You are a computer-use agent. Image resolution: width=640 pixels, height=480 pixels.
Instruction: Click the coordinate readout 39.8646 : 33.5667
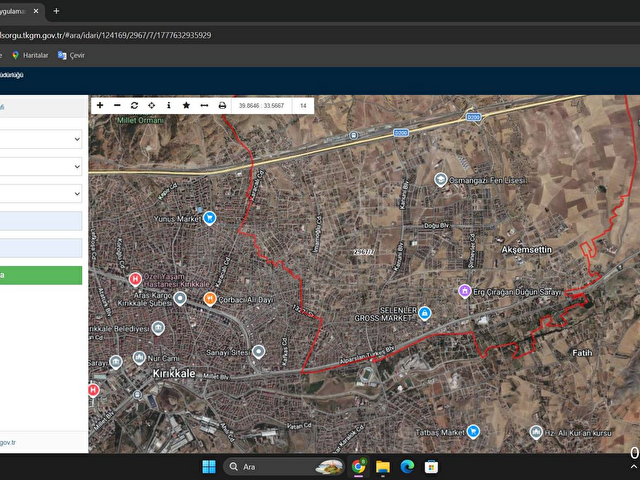261,106
